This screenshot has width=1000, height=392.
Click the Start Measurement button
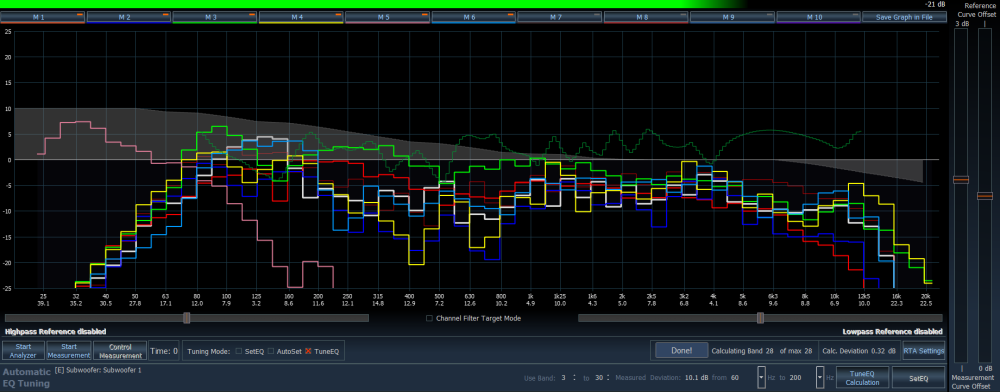[x=68, y=351]
